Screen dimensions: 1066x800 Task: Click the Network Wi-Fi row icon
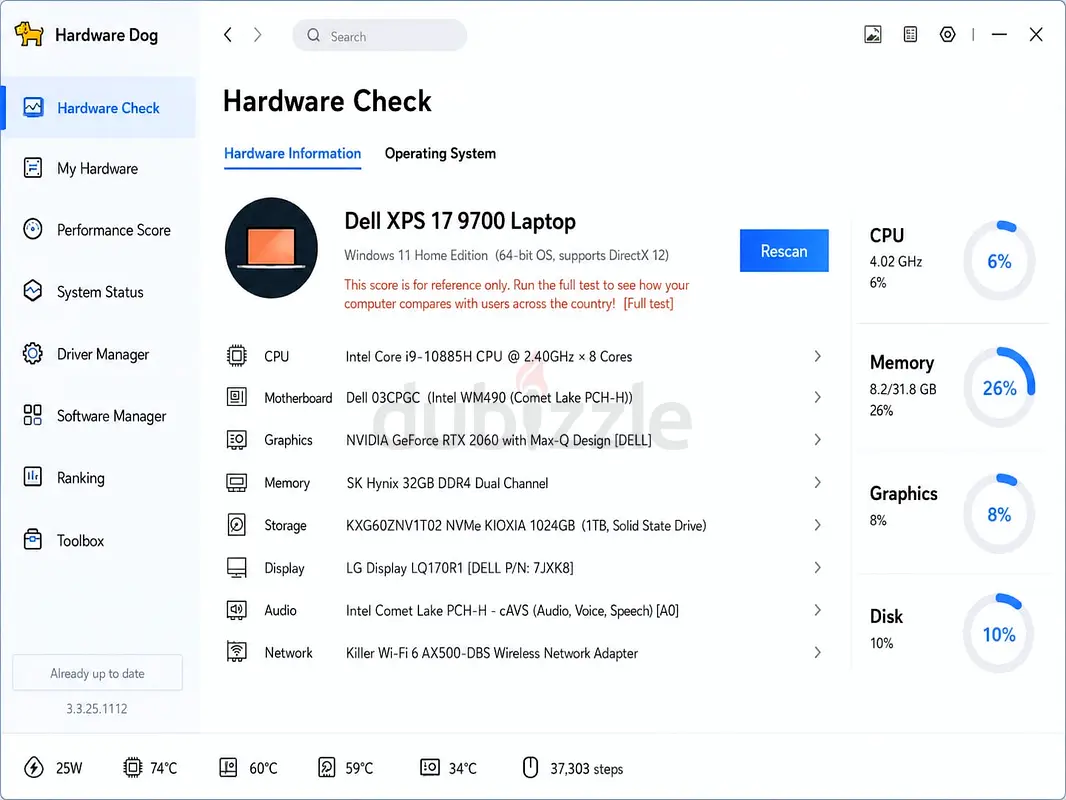(x=237, y=652)
